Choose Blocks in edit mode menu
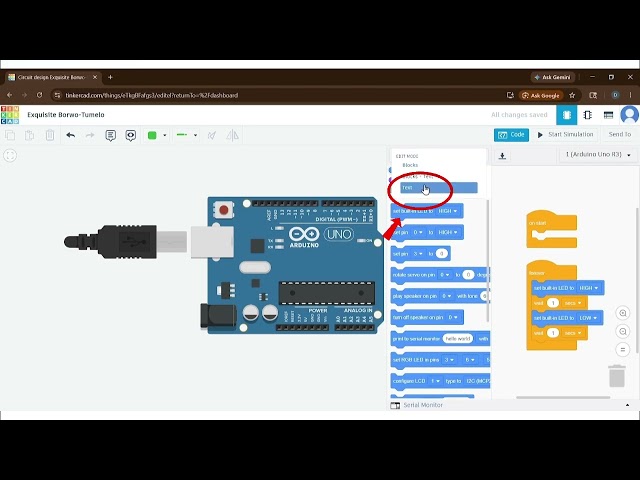The image size is (640, 480). coord(410,165)
